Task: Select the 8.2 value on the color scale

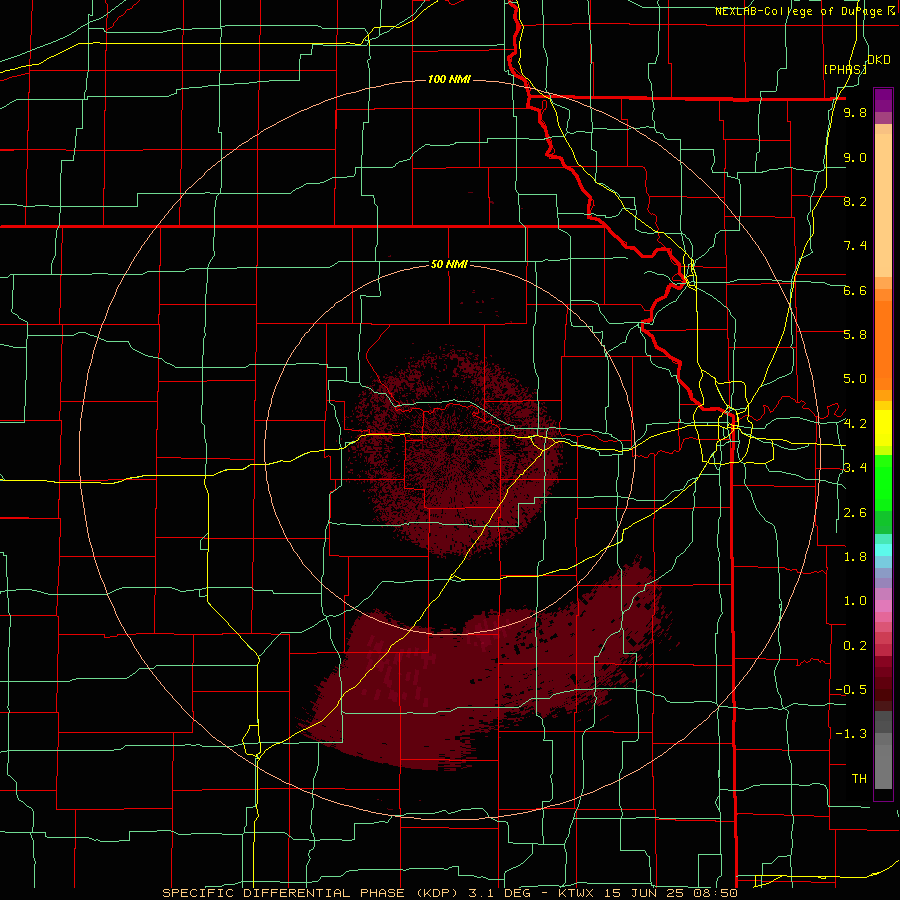Action: pyautogui.click(x=855, y=201)
